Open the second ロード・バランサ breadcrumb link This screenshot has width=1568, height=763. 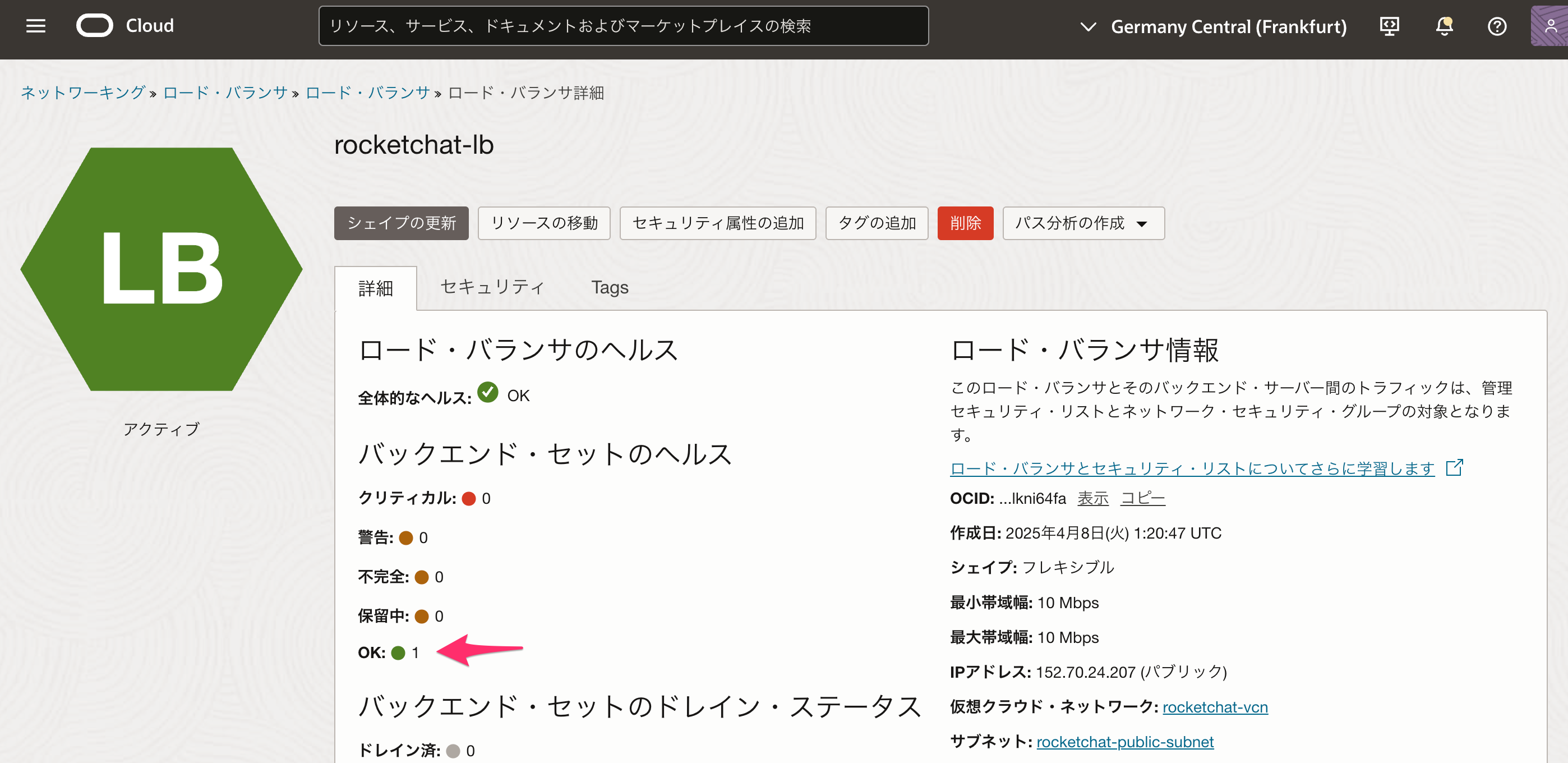(x=368, y=93)
